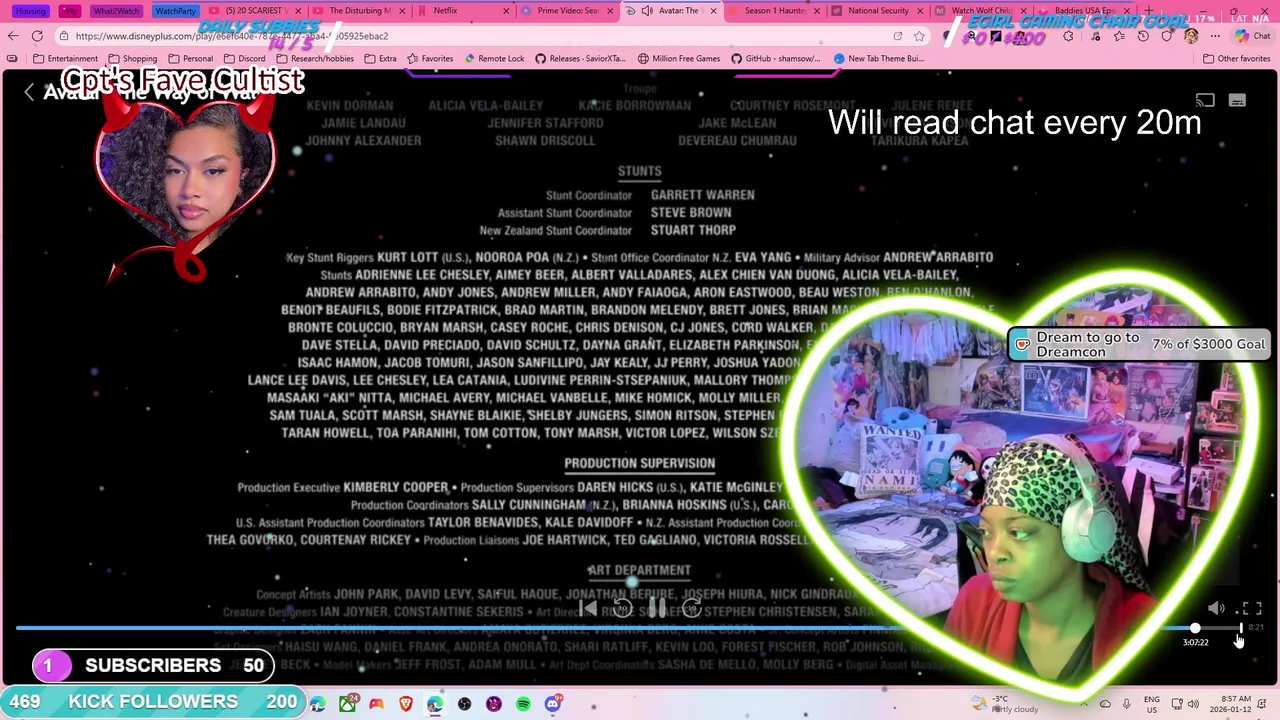The height and width of the screenshot is (720, 1280).
Task: Skip forward 10 seconds in the video
Action: [x=690, y=608]
